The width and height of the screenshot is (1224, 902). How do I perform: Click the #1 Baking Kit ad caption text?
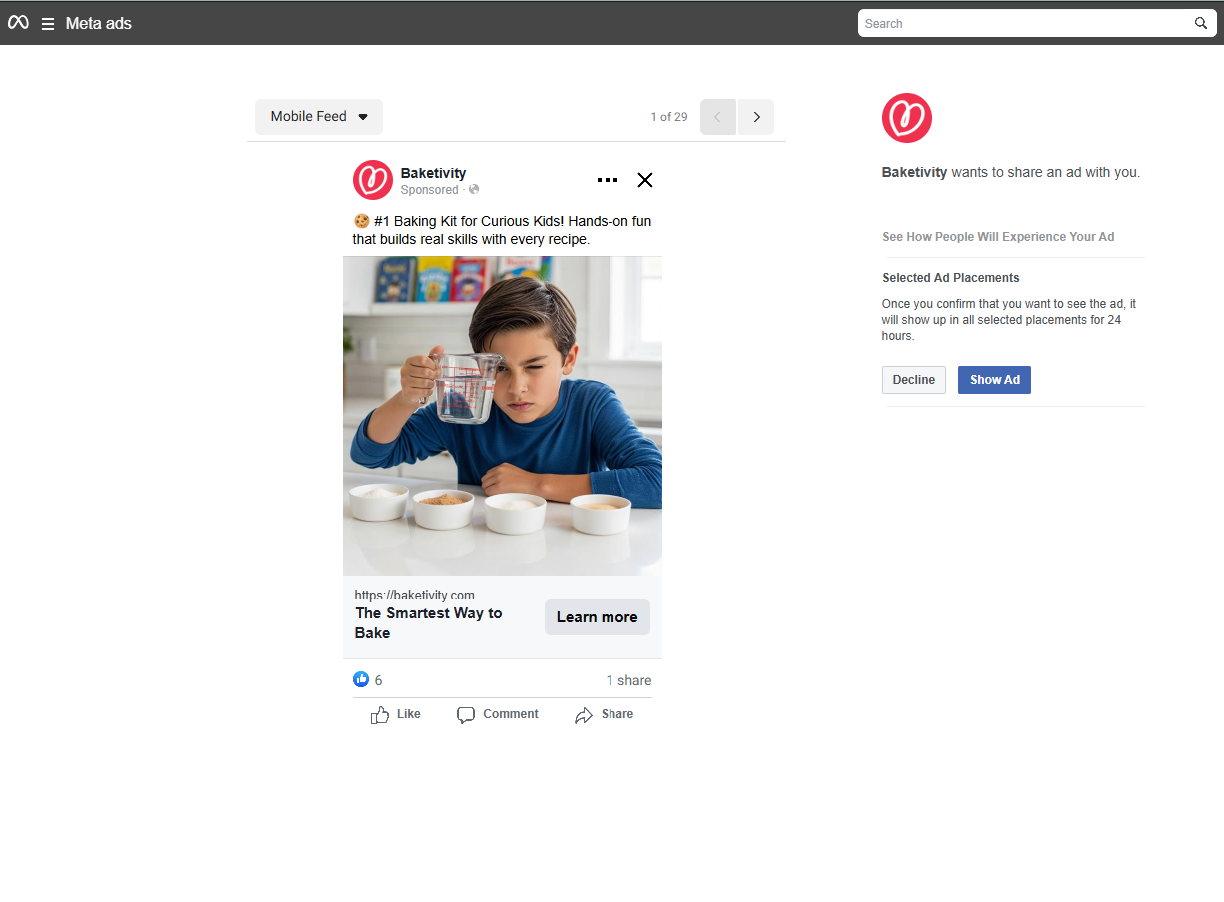pyautogui.click(x=502, y=230)
